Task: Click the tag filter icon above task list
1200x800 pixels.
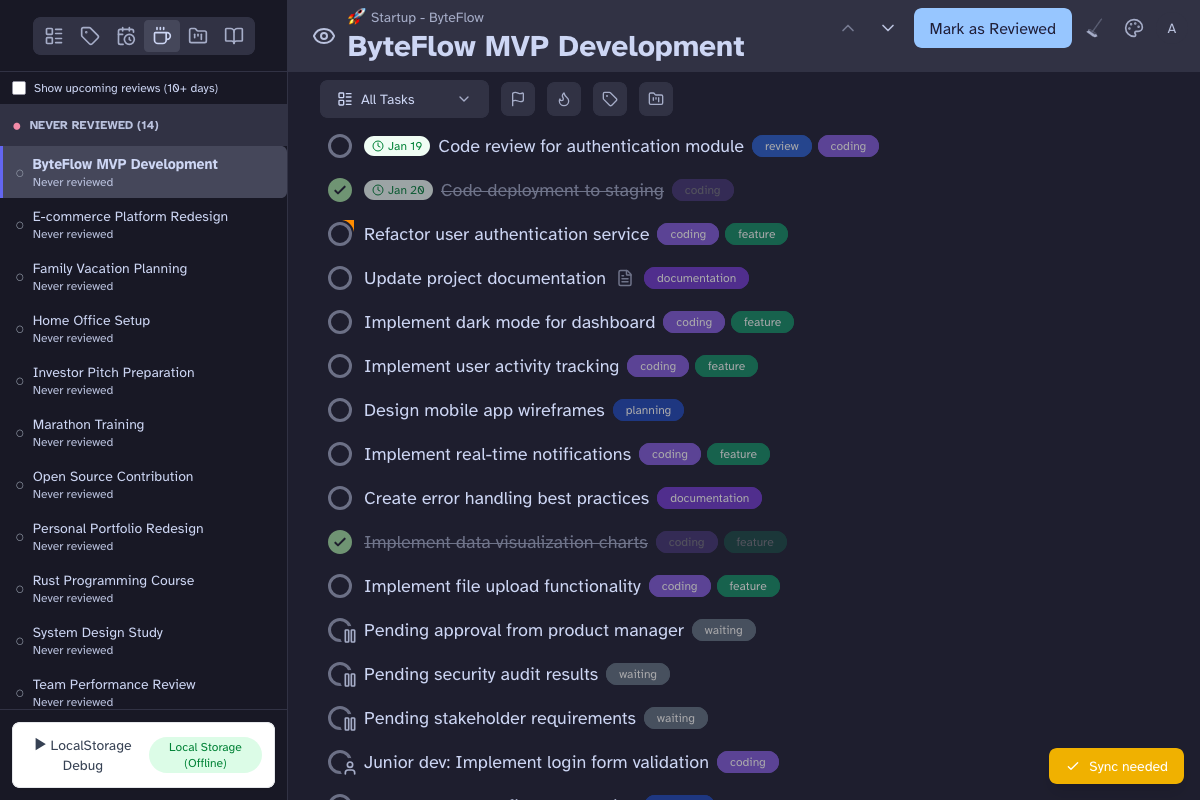Action: coord(610,99)
